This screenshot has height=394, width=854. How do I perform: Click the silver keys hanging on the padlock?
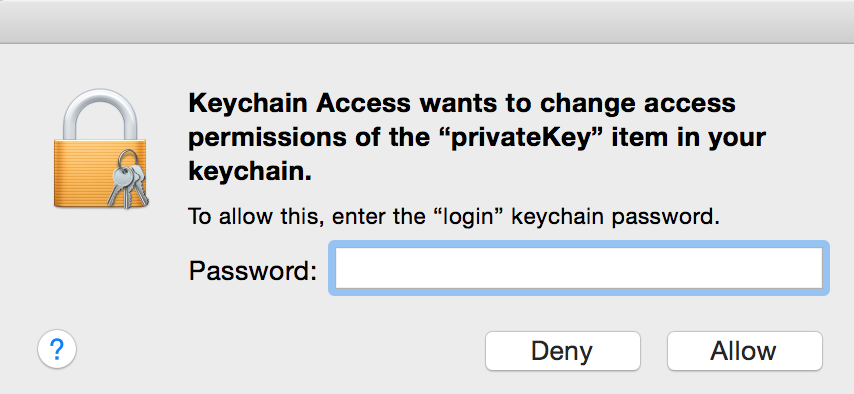pyautogui.click(x=127, y=178)
